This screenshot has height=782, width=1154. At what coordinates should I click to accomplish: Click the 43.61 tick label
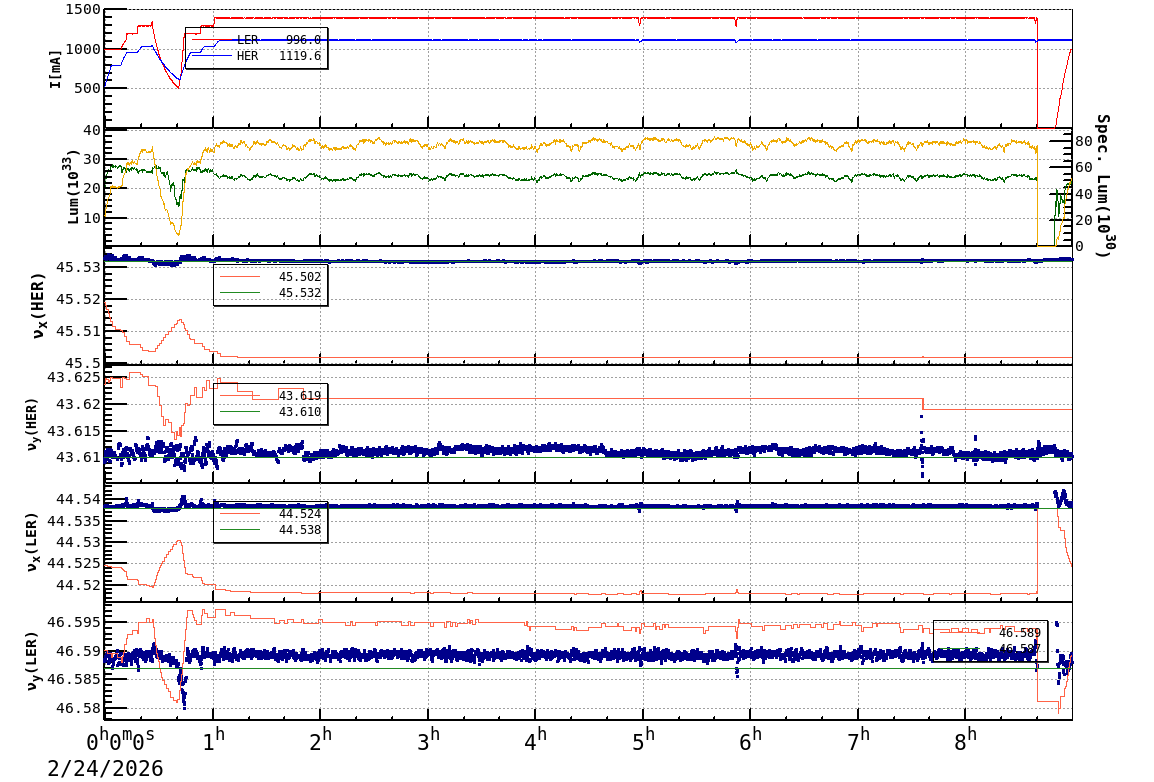[x=79, y=458]
